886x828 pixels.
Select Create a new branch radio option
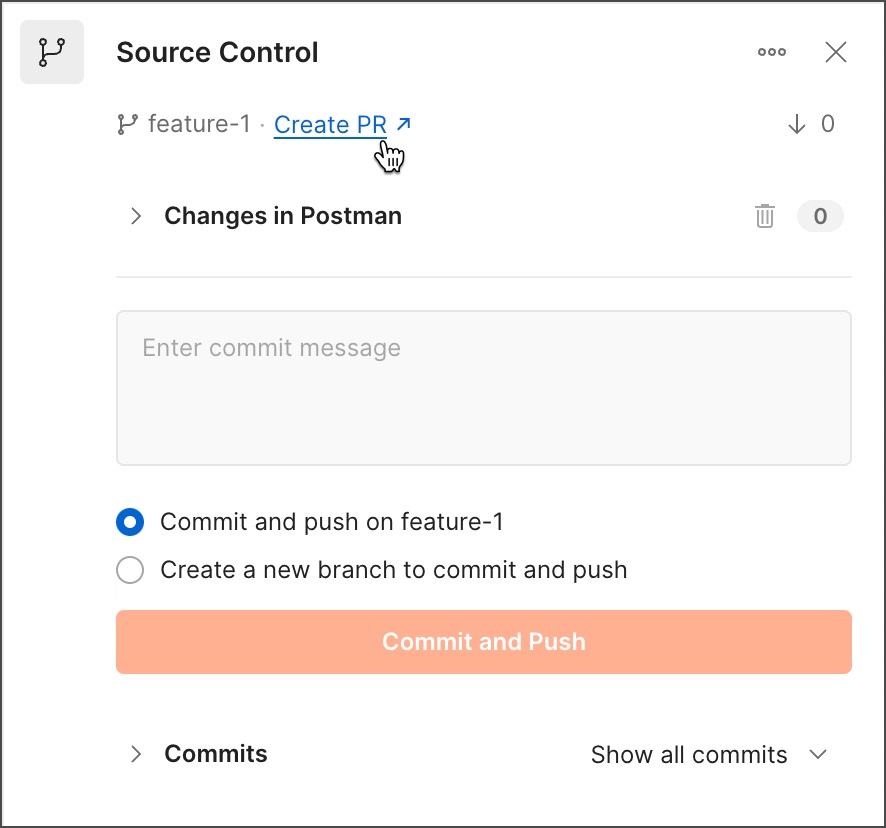[x=130, y=570]
